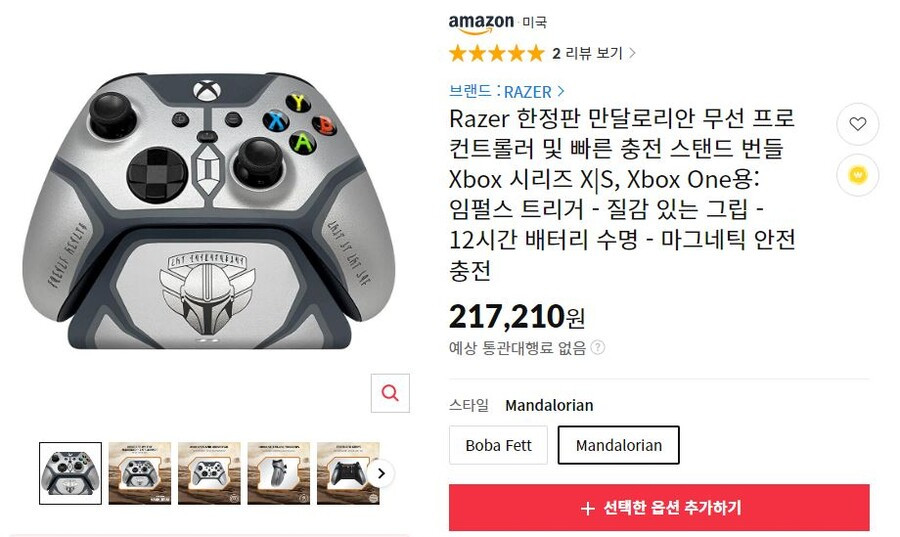Select fourth thumbnail showing controller side
900x537 pixels.
(x=279, y=473)
